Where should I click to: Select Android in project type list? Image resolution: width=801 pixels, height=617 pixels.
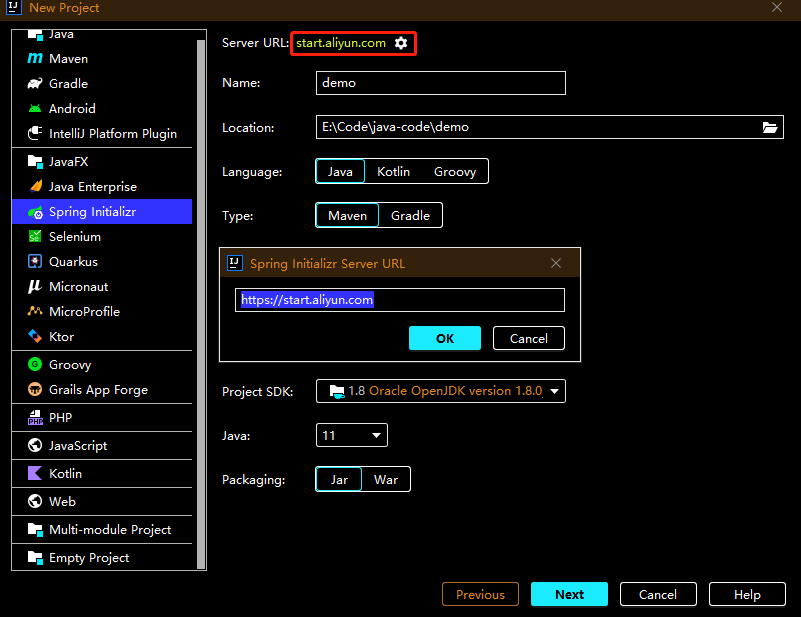click(102, 108)
